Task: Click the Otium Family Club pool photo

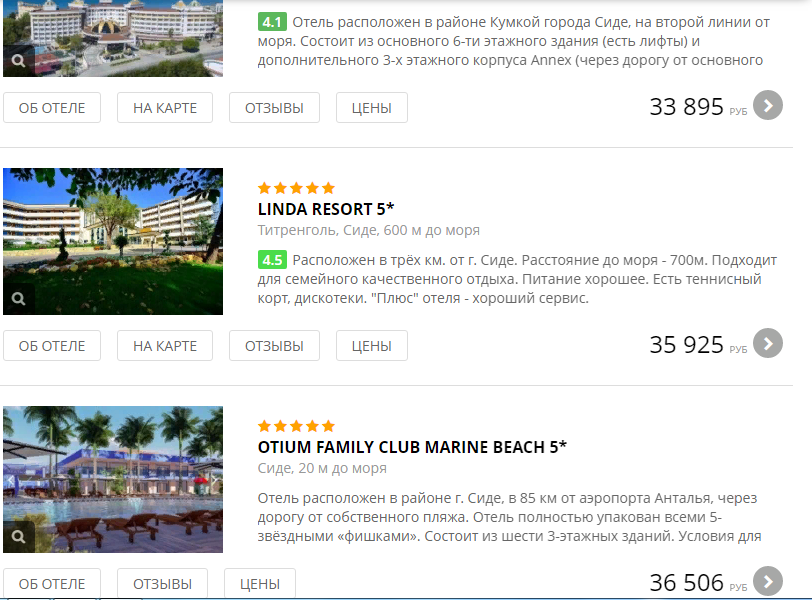Action: pos(113,479)
